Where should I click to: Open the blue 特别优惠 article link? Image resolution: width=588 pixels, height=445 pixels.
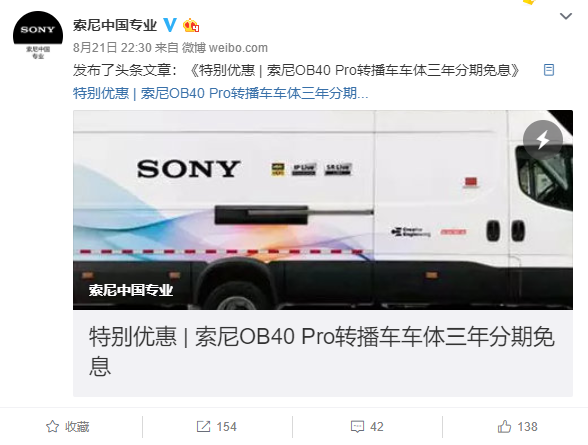point(220,93)
